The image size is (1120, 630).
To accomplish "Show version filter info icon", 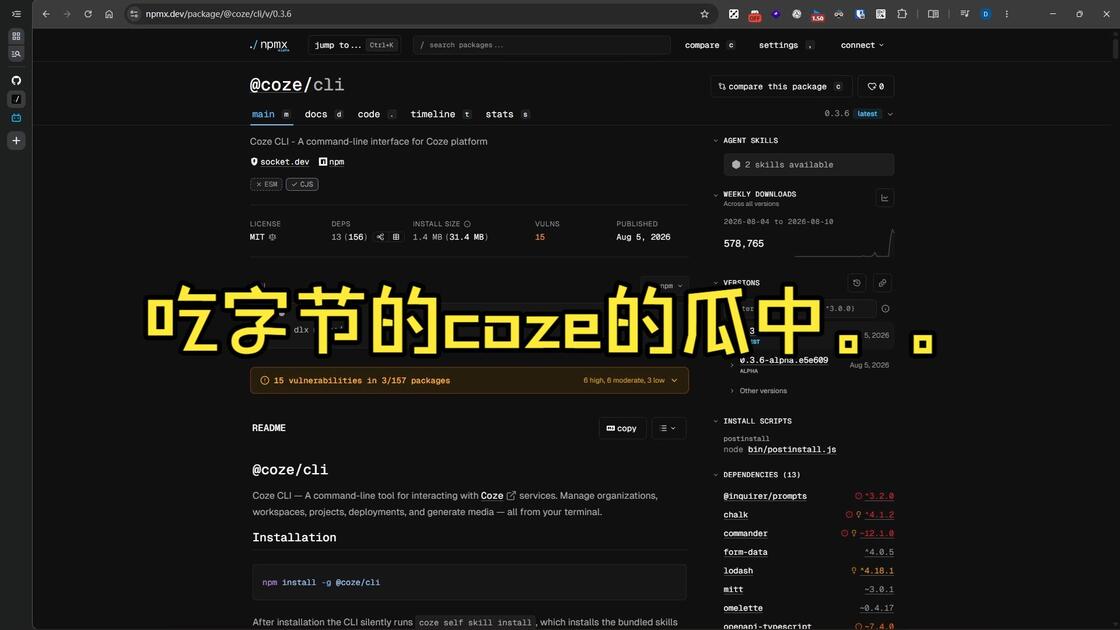I will [x=885, y=309].
